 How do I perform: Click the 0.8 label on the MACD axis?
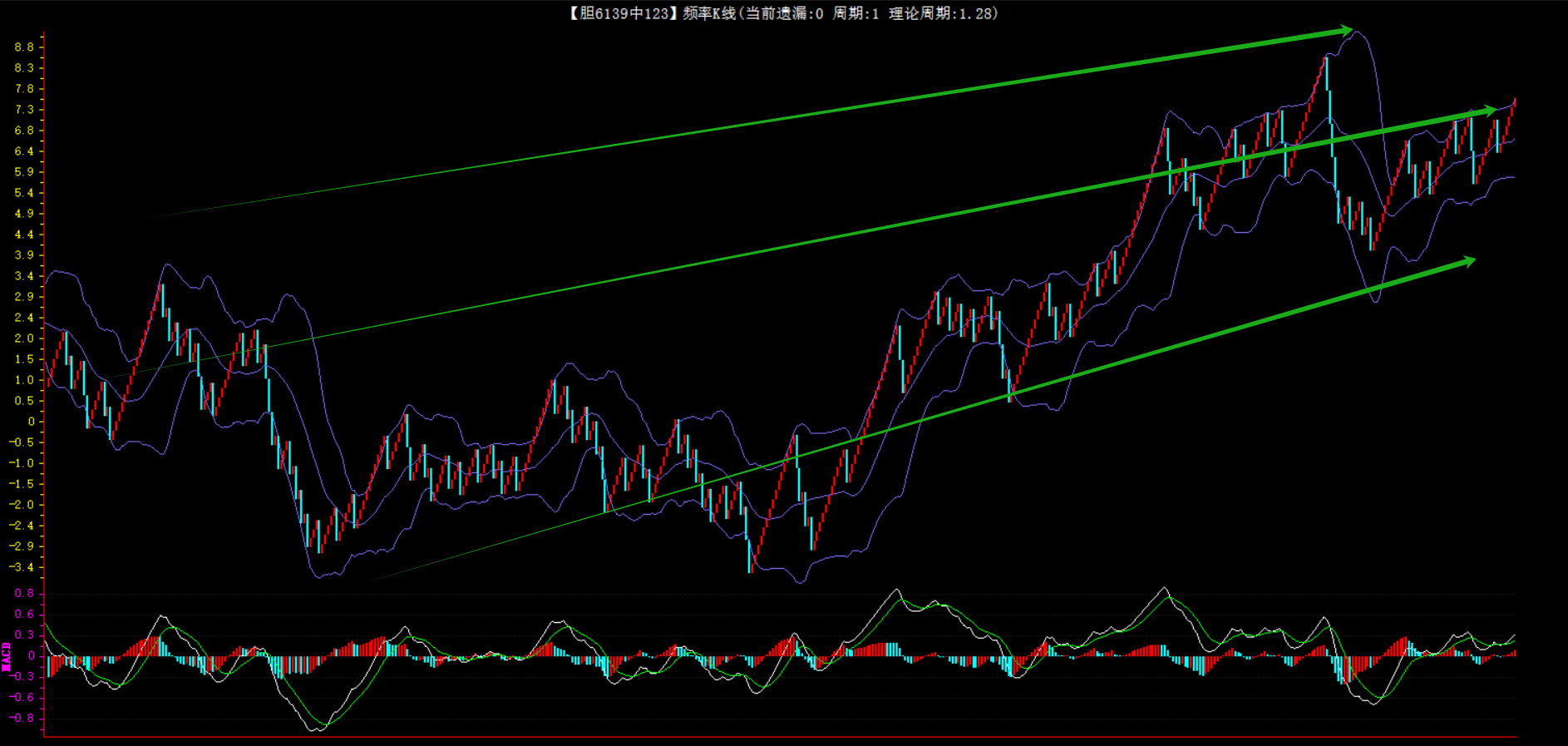(x=24, y=593)
